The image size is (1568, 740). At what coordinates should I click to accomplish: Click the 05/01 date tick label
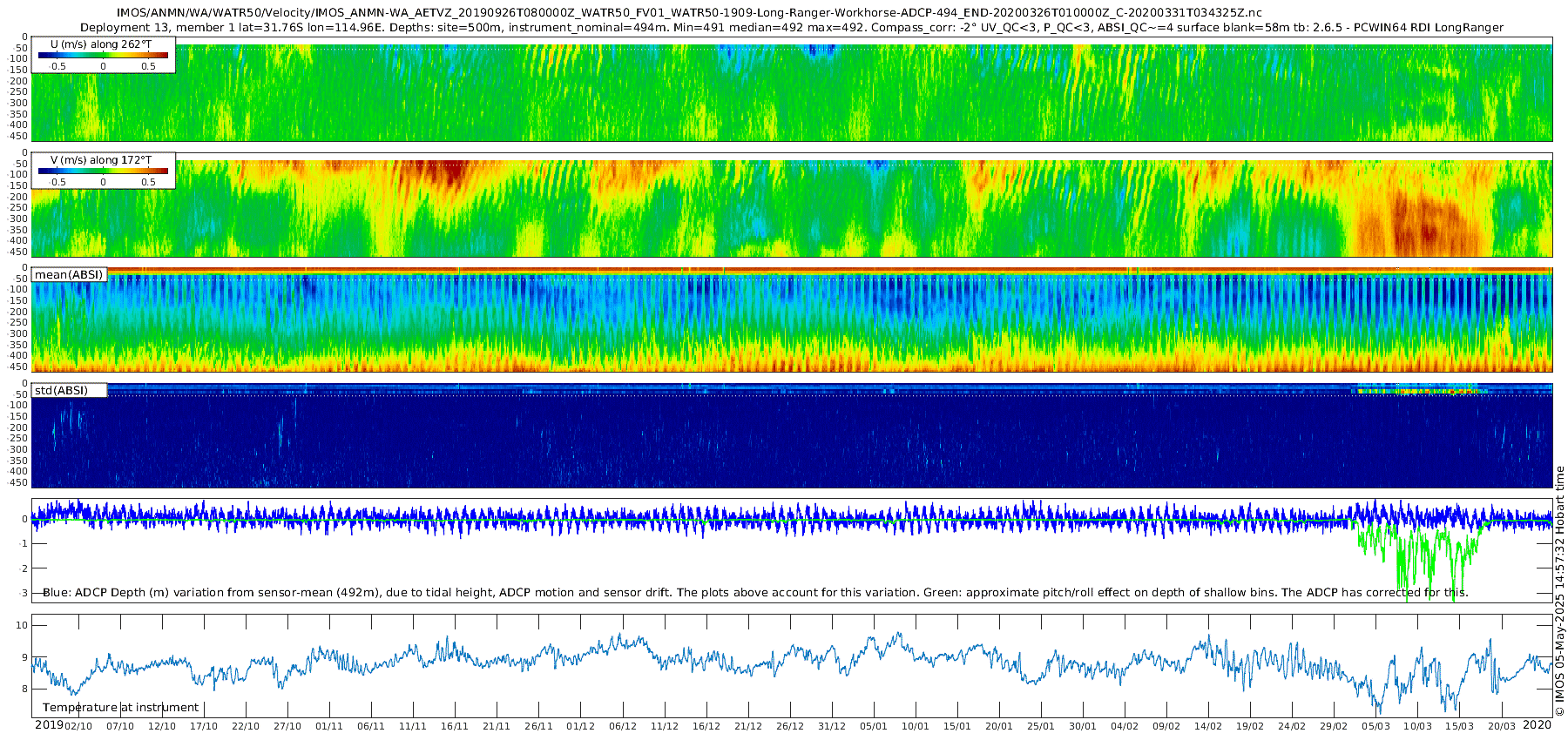tap(874, 726)
